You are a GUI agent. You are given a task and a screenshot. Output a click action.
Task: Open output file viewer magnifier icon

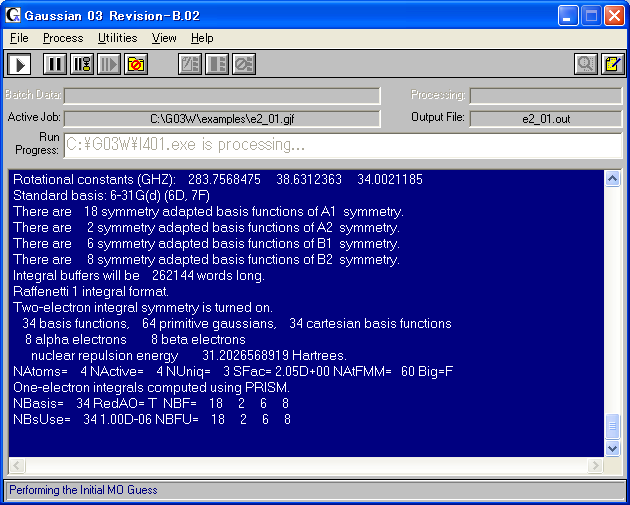585,64
